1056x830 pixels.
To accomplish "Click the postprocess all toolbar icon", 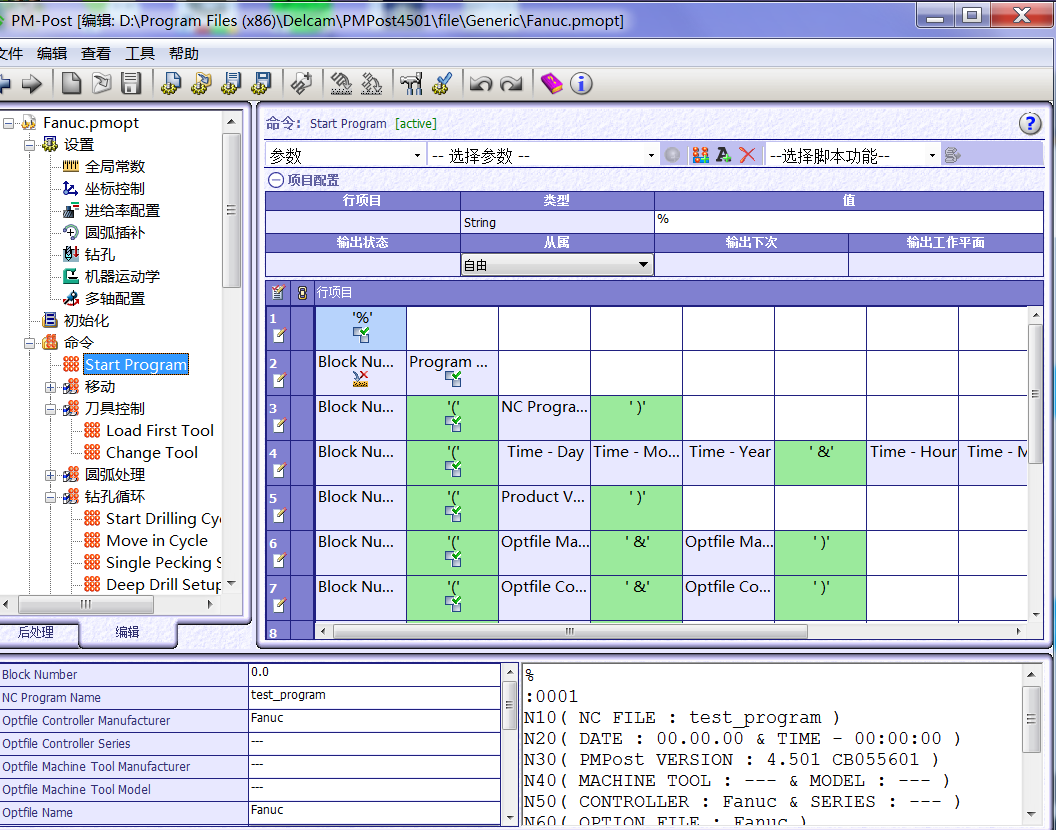I will pos(371,84).
